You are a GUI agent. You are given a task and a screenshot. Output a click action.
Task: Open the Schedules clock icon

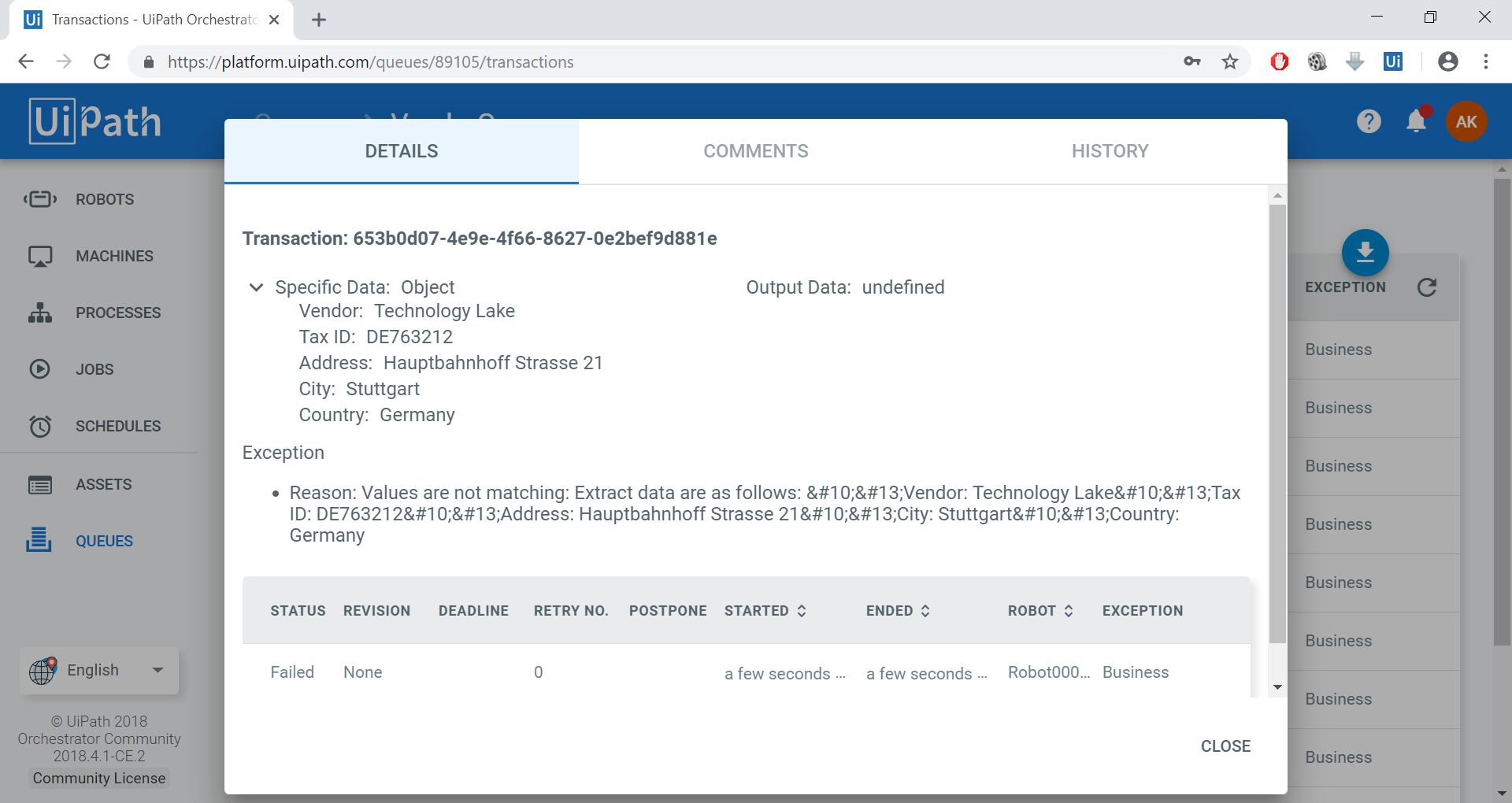coord(40,426)
